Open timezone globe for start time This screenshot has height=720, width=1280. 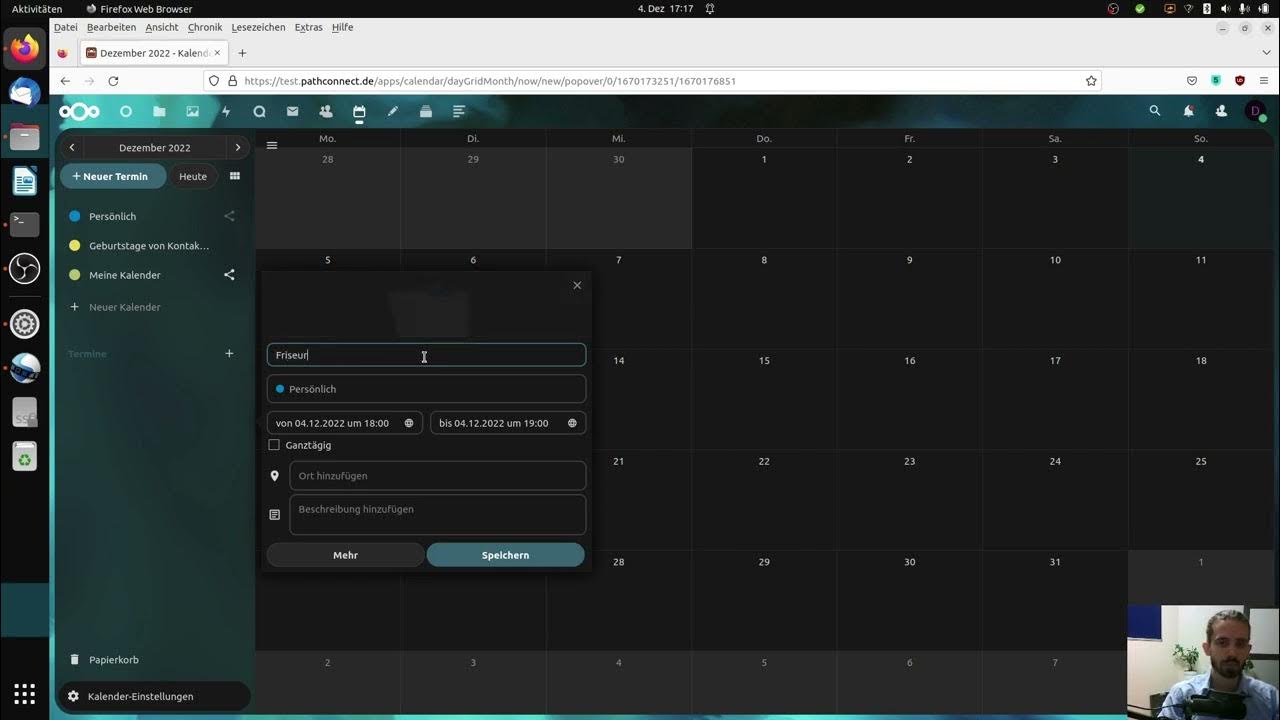(409, 423)
